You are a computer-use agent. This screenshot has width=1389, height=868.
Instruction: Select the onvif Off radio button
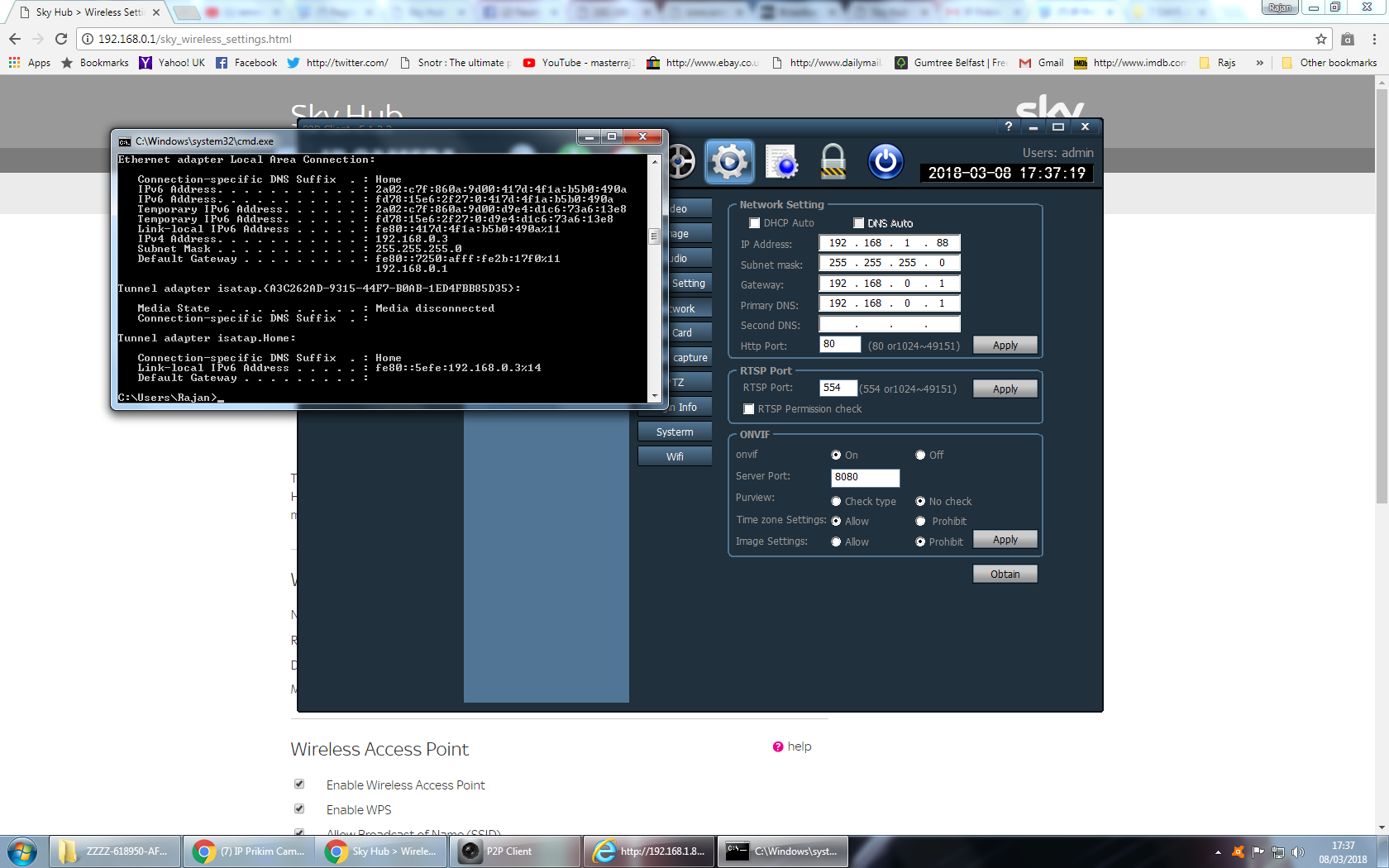(x=920, y=455)
